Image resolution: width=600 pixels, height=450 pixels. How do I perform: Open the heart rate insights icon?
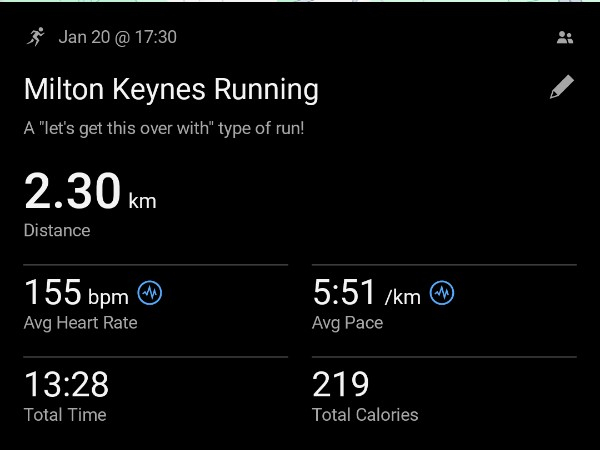tap(150, 293)
